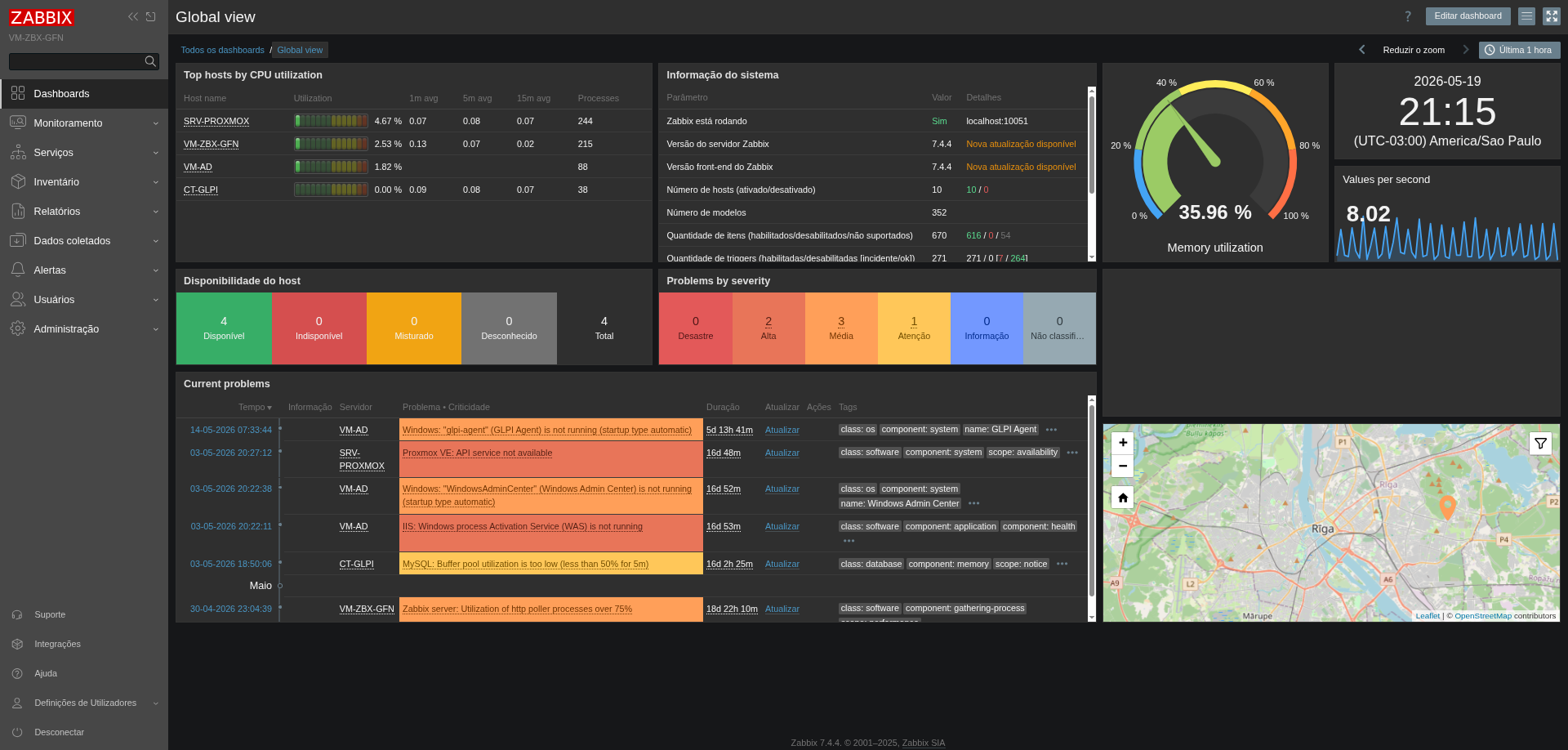Expand the Dados coletados menu chevron

coord(155,241)
